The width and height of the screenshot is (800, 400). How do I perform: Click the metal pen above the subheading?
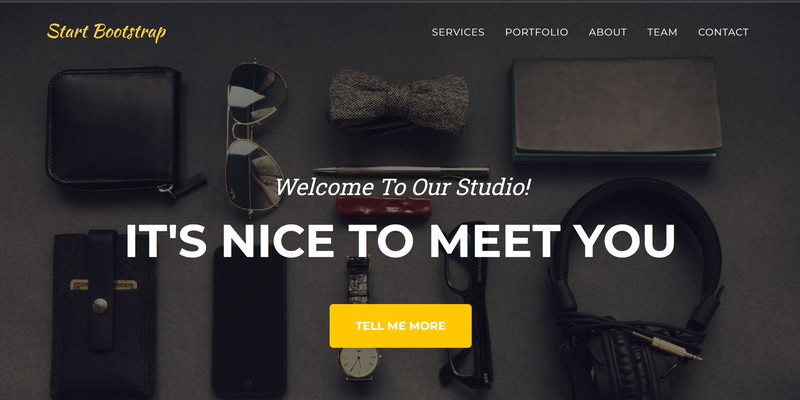(x=401, y=170)
